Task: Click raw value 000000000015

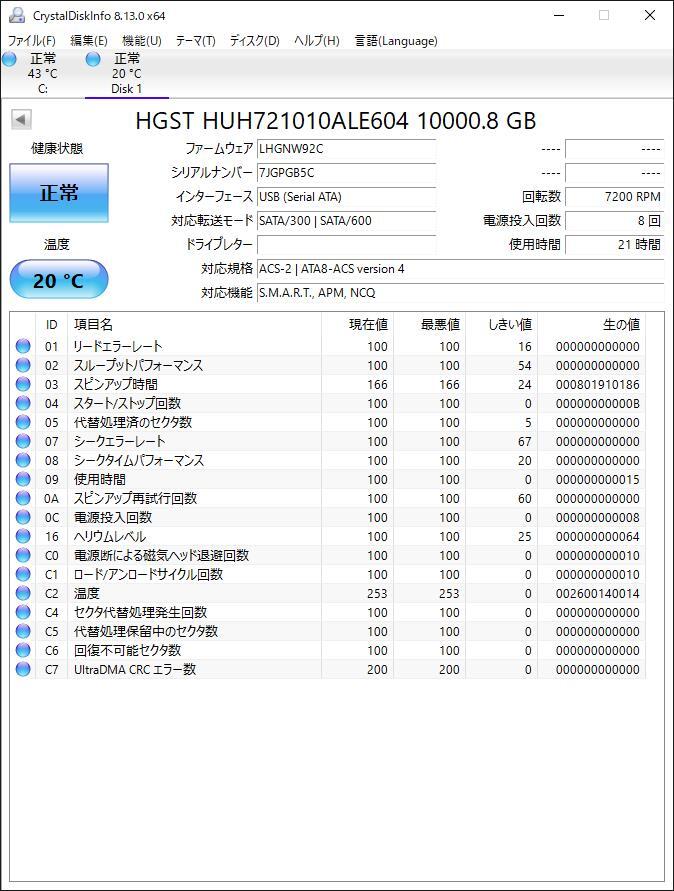Action: (597, 480)
